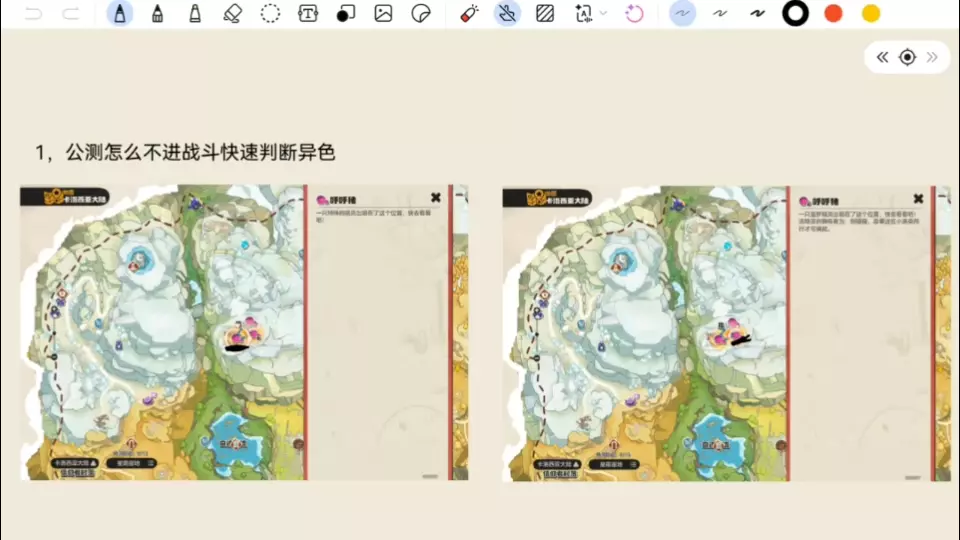Image resolution: width=960 pixels, height=540 pixels.
Task: Close the info panel in right screenshot
Action: click(918, 198)
